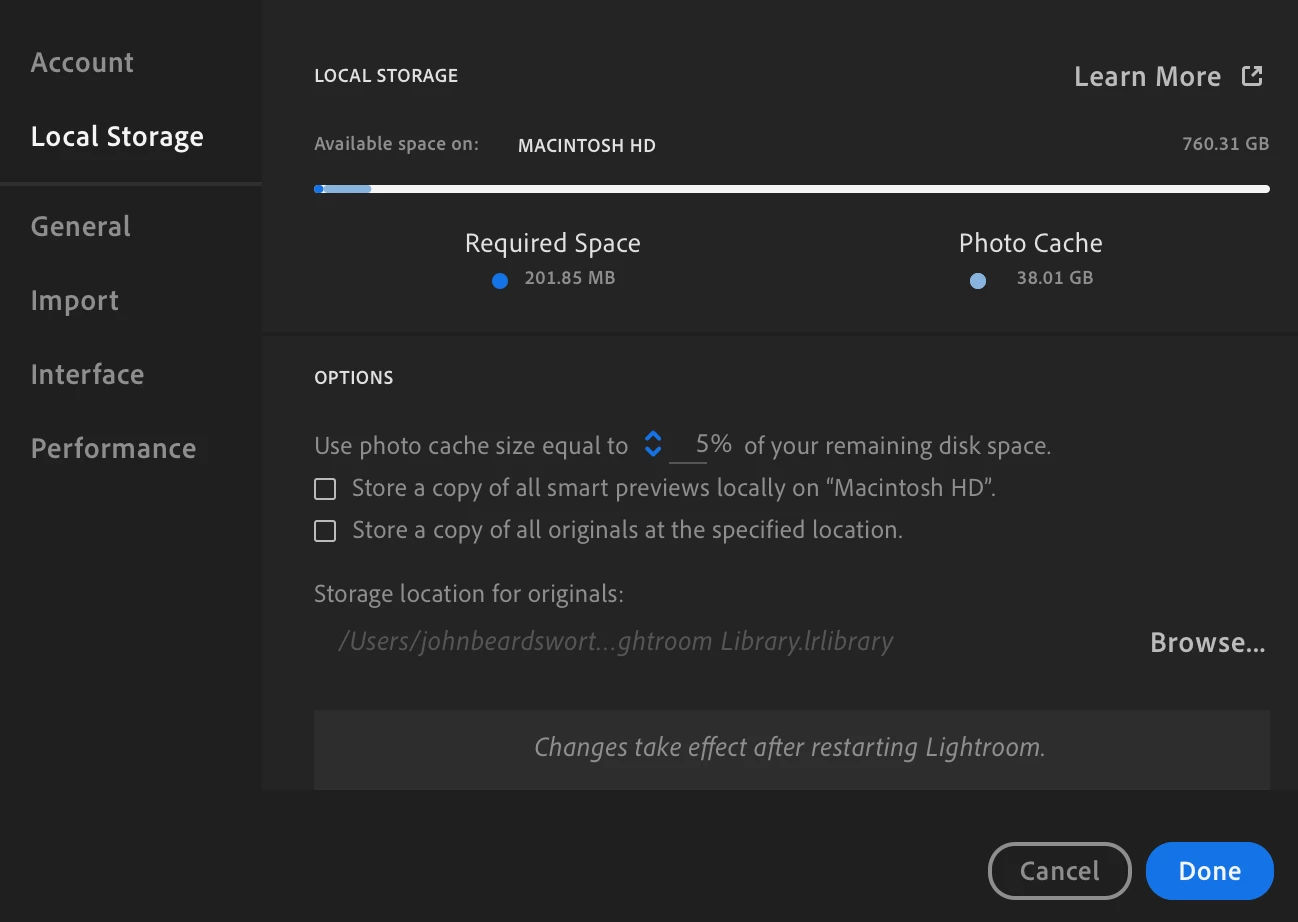Click the Required Space blue dot indicator
1298x922 pixels.
(500, 281)
